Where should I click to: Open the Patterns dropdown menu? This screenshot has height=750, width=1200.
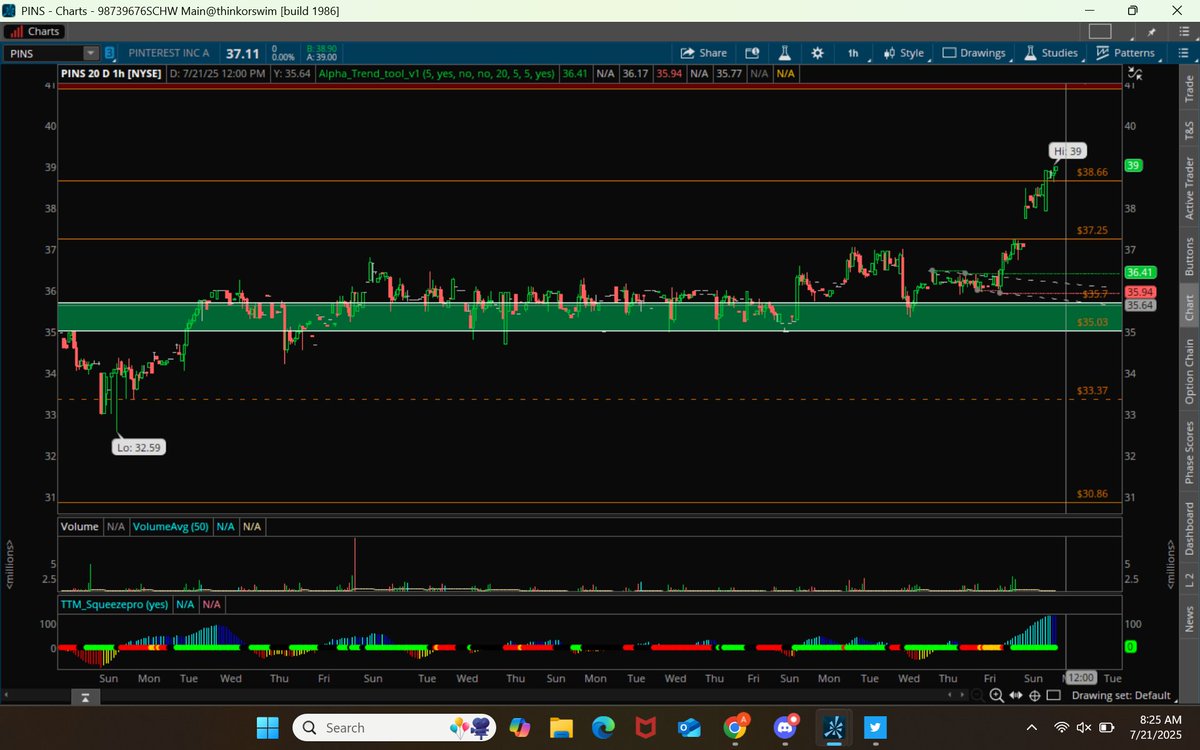pyautogui.click(x=1125, y=53)
